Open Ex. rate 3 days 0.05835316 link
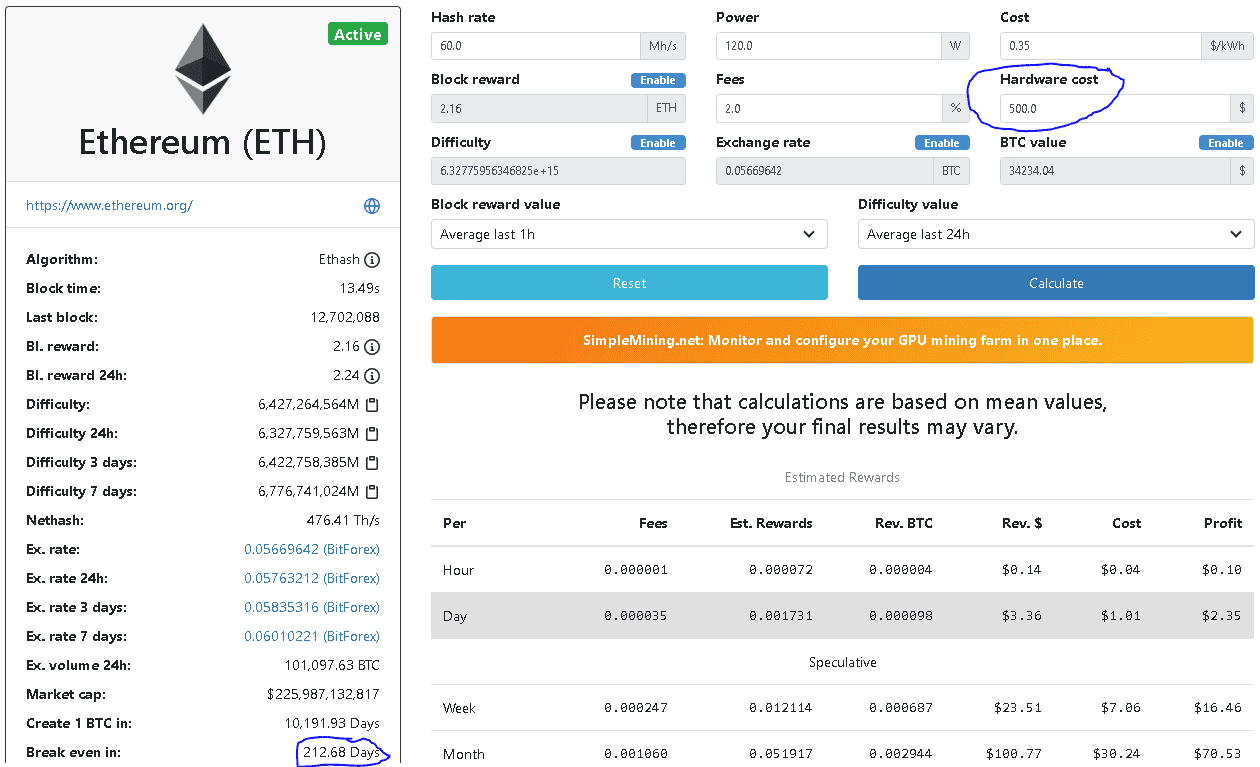The width and height of the screenshot is (1260, 767). pyautogui.click(x=312, y=608)
